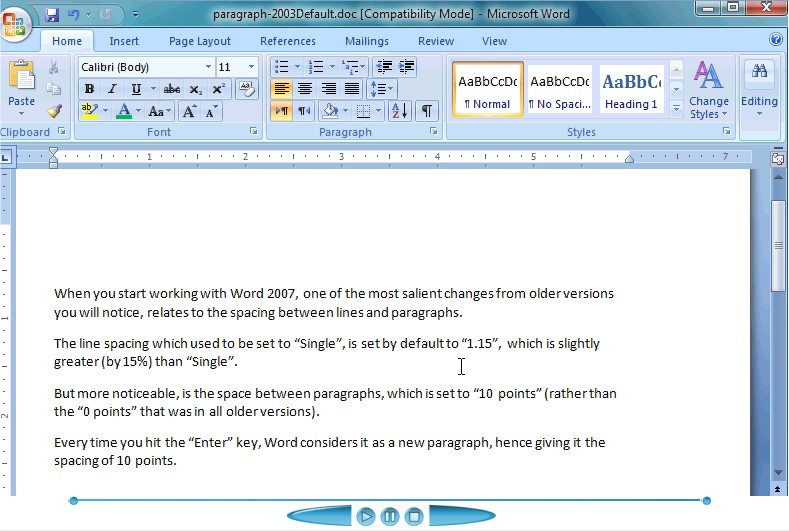Open borders dropdown arrow
The height and width of the screenshot is (531, 789).
point(378,111)
